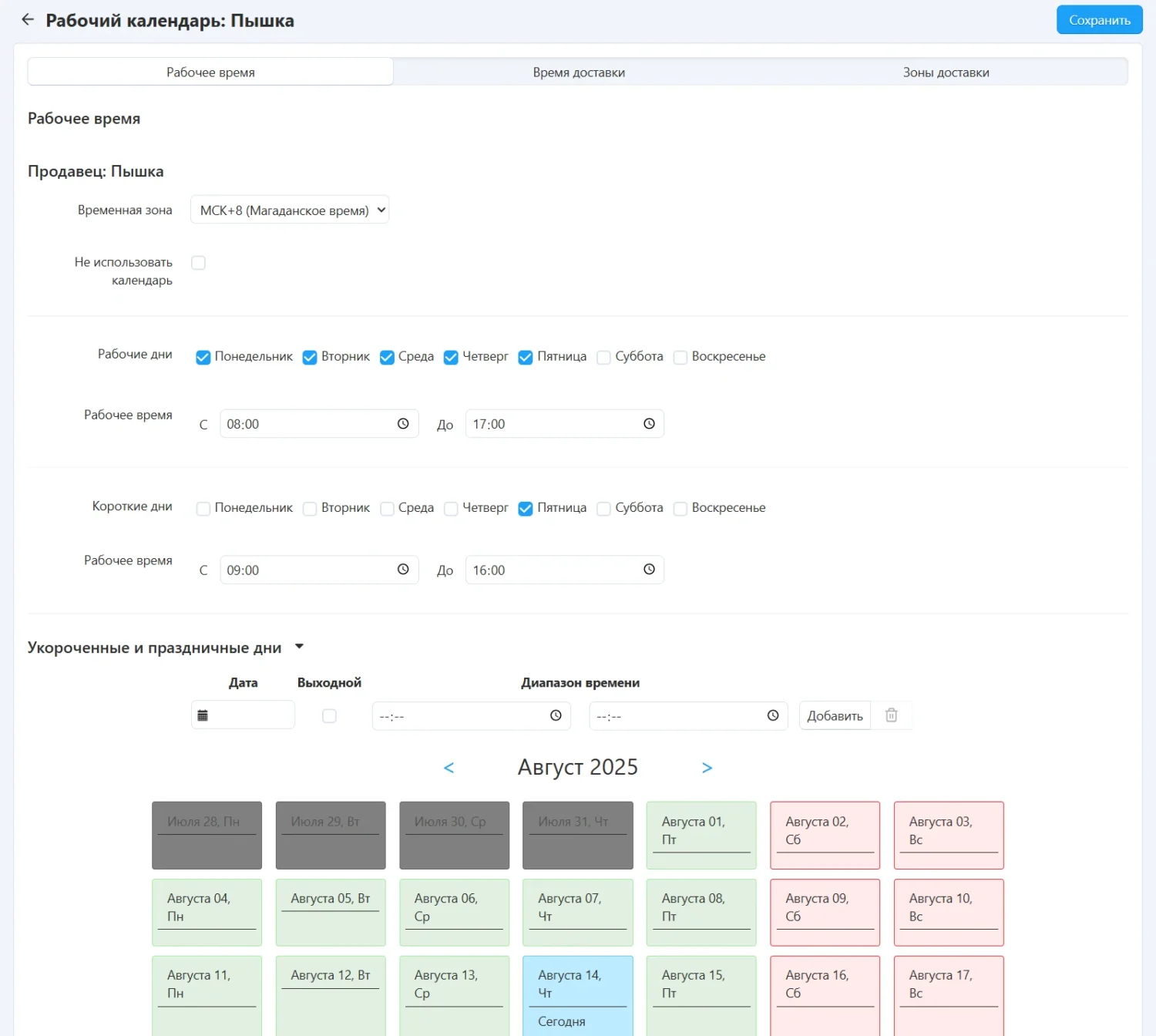Viewport: 1156px width, 1036px height.
Task: Click clock icon in short days start field
Action: (403, 570)
